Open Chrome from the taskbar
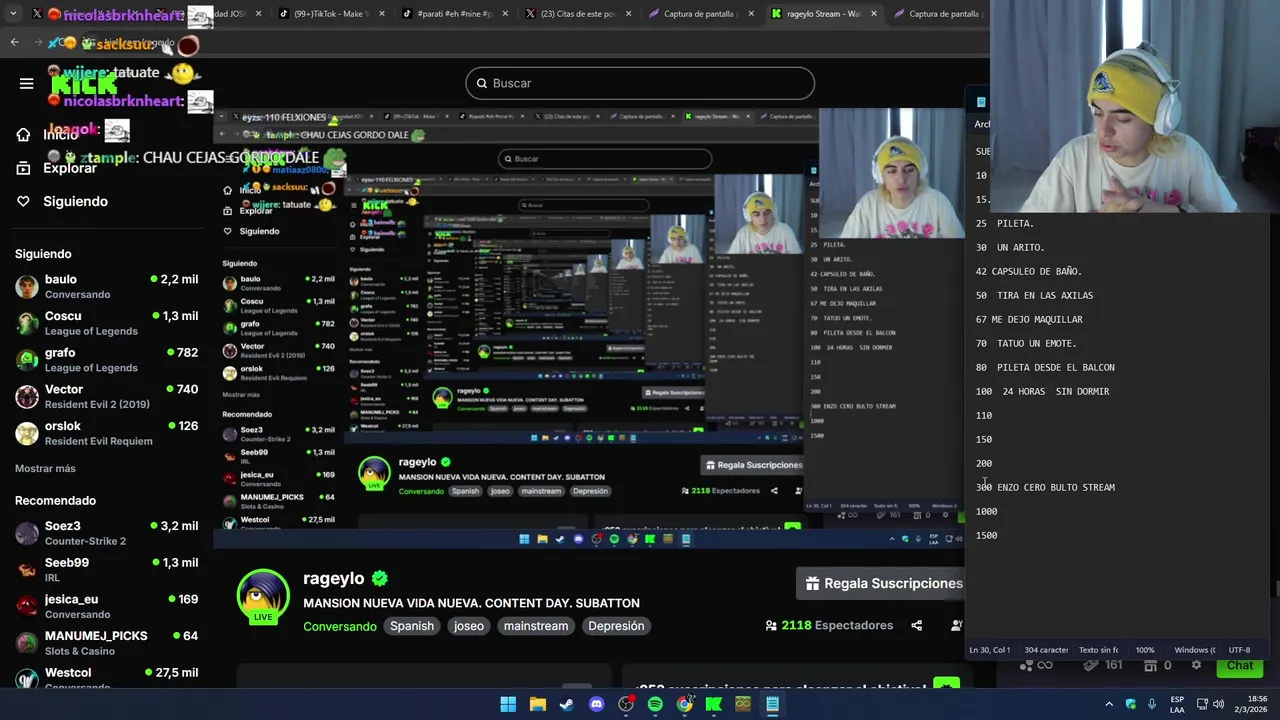 (x=684, y=704)
